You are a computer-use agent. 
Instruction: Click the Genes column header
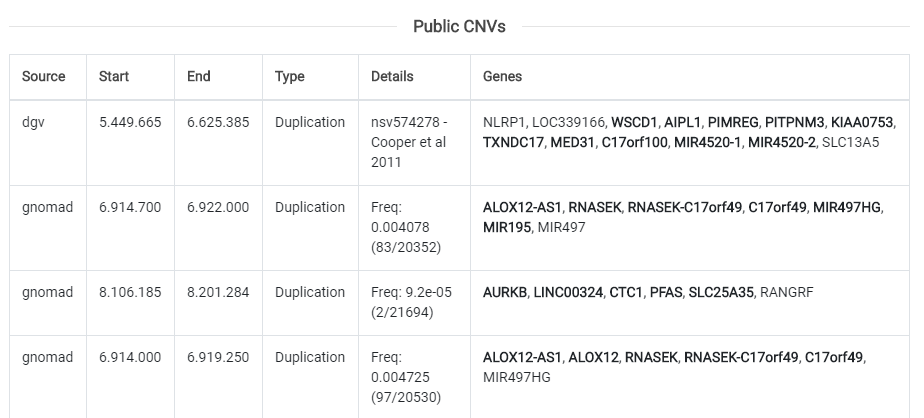(x=502, y=76)
